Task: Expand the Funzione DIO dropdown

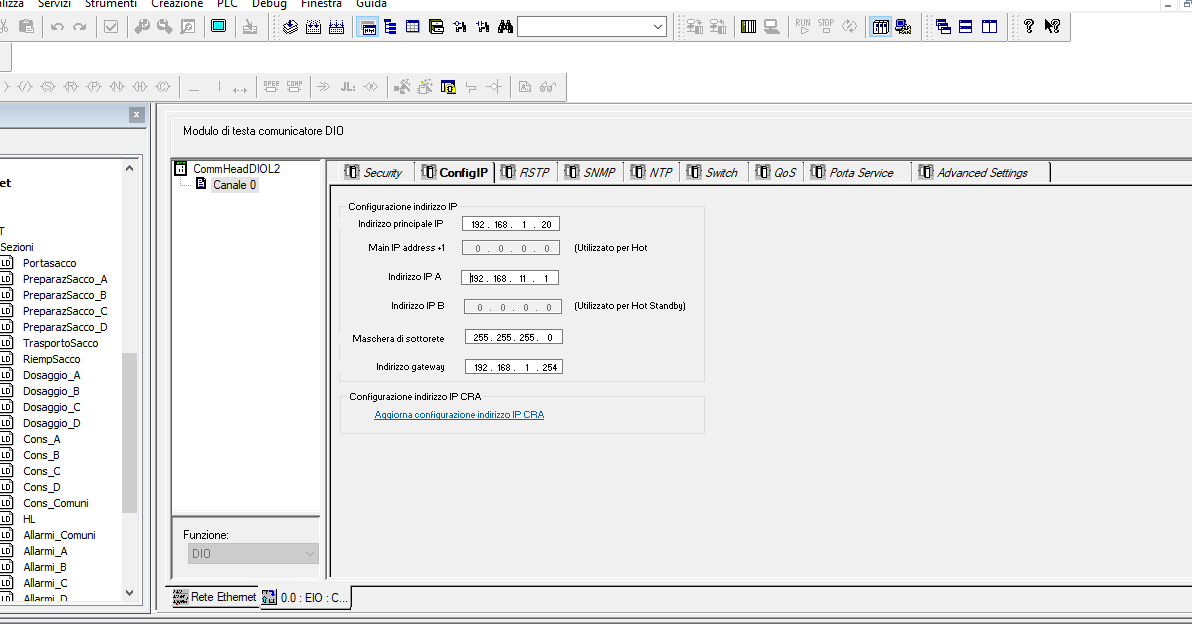Action: coord(253,554)
